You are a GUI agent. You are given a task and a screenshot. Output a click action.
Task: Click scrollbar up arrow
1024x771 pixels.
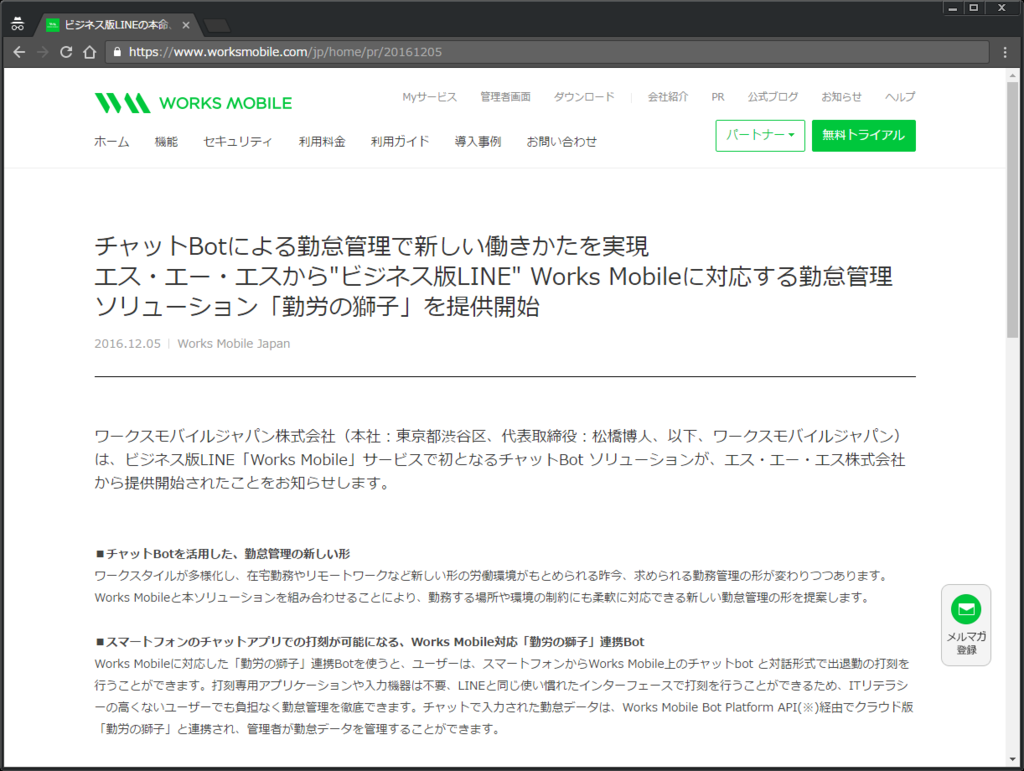click(1013, 75)
